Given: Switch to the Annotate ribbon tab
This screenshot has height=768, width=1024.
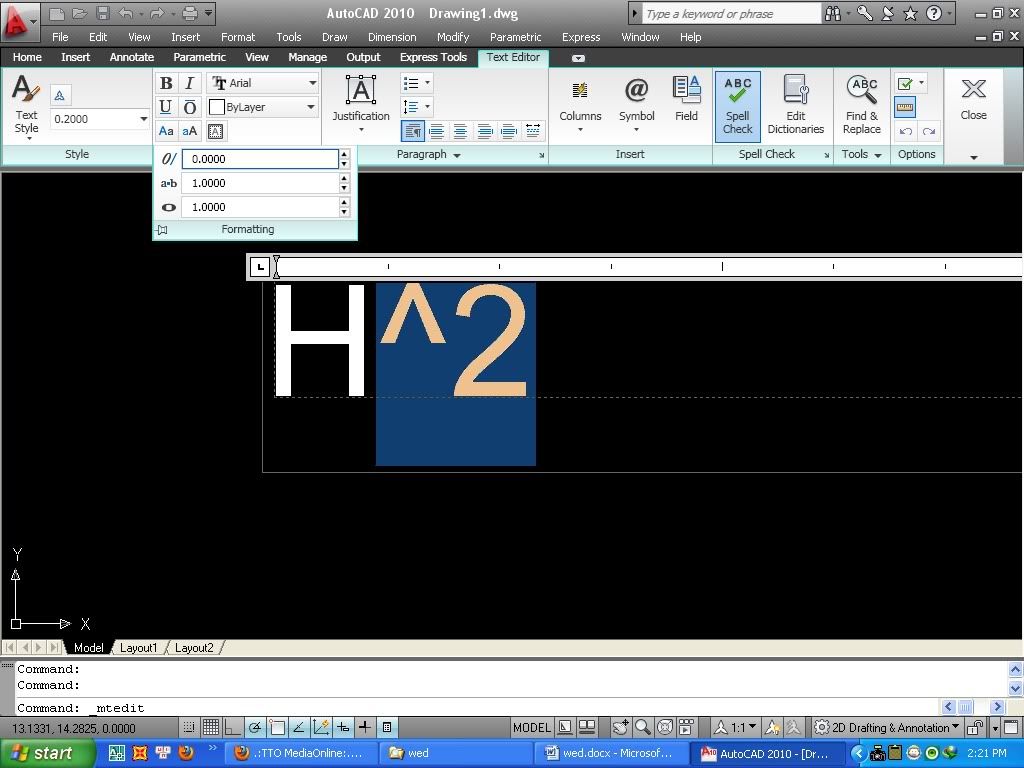Looking at the screenshot, I should pos(132,57).
